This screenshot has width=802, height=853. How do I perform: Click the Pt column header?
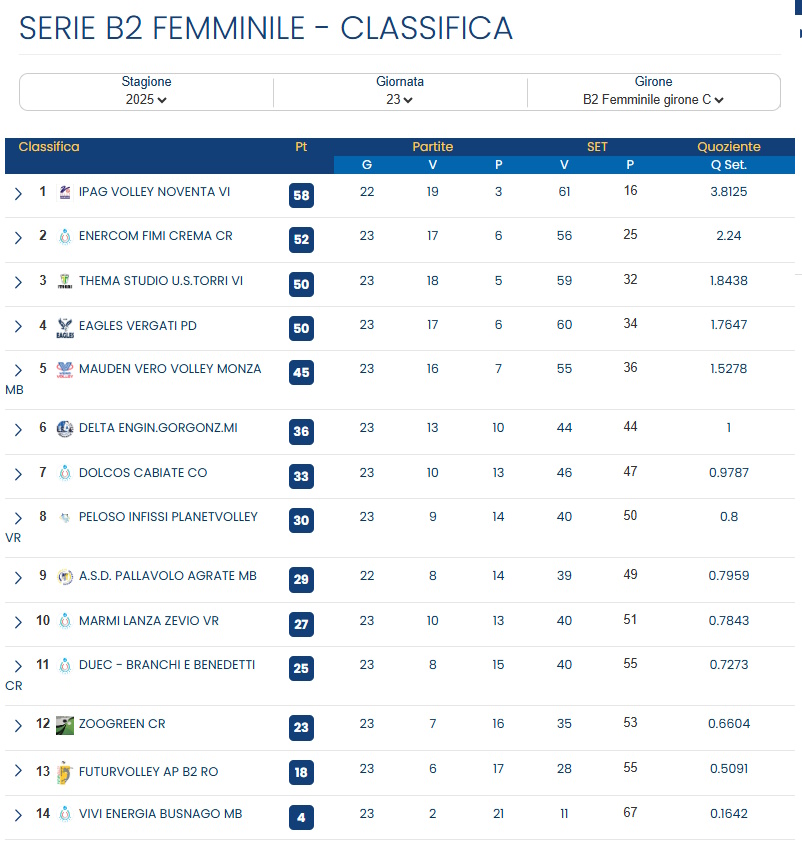pos(301,147)
